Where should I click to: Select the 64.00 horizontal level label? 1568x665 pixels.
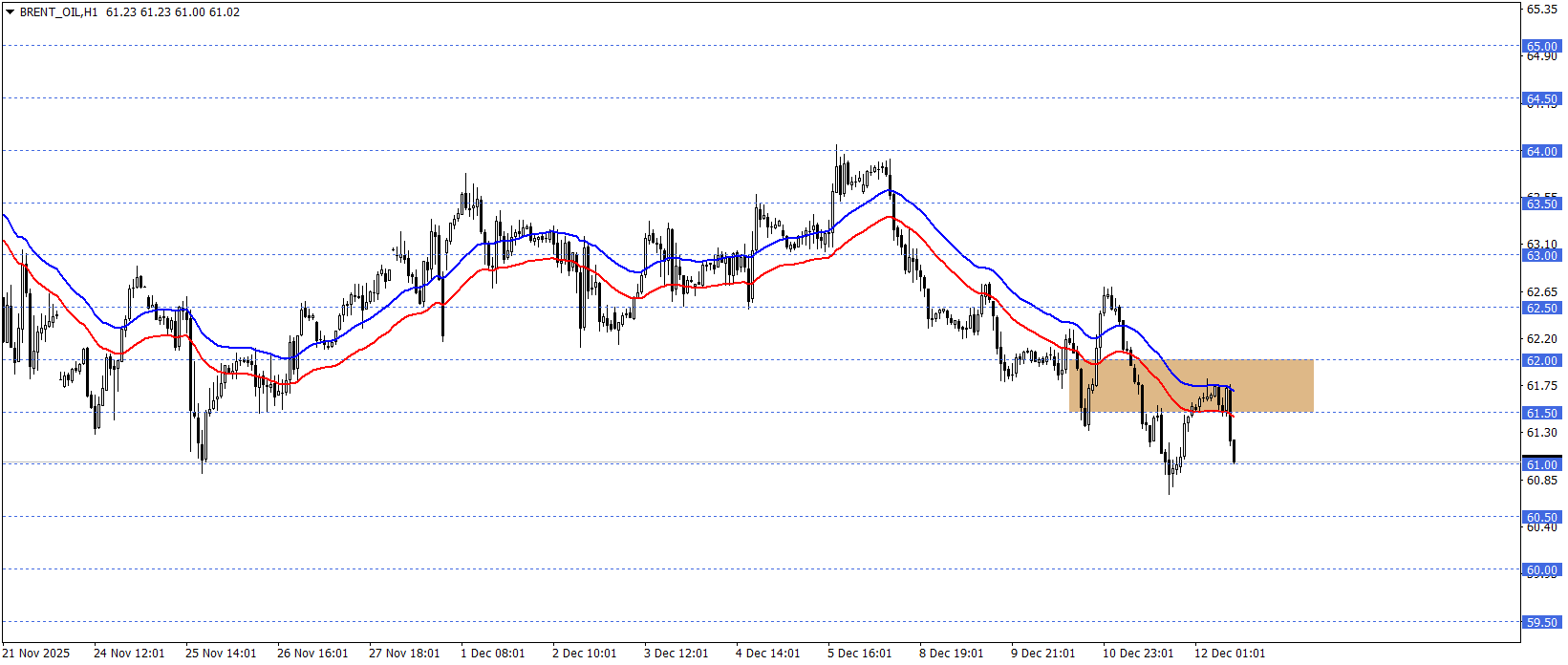click(x=1541, y=151)
